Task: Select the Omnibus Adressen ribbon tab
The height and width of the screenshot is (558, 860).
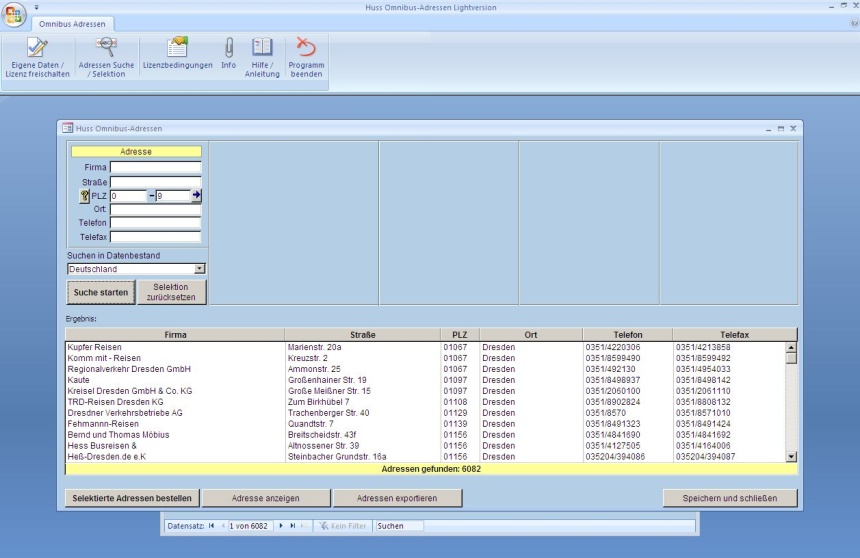Action: (x=72, y=24)
